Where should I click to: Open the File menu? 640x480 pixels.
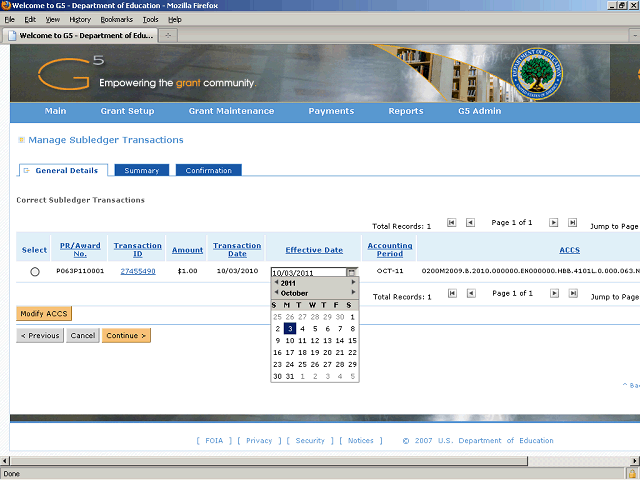[9, 20]
